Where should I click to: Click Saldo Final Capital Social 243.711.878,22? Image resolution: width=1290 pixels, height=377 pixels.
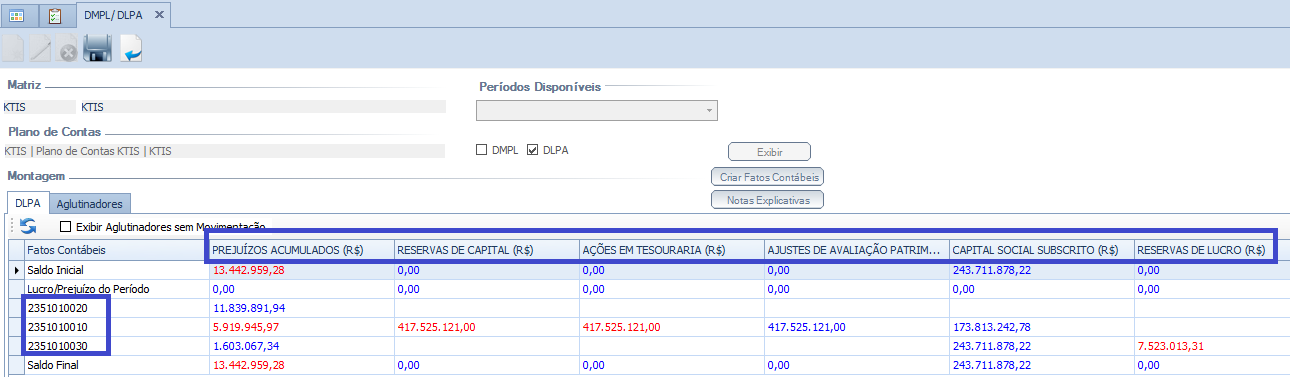coord(1042,365)
